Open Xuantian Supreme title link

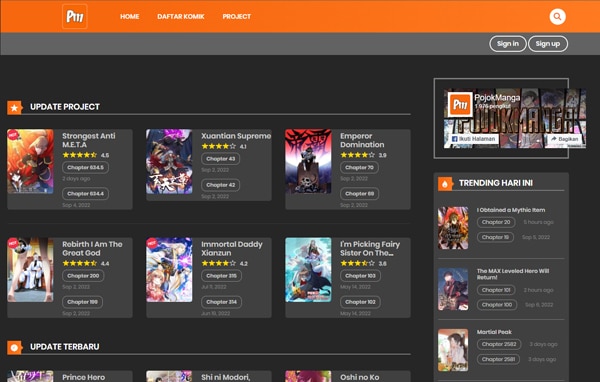236,136
